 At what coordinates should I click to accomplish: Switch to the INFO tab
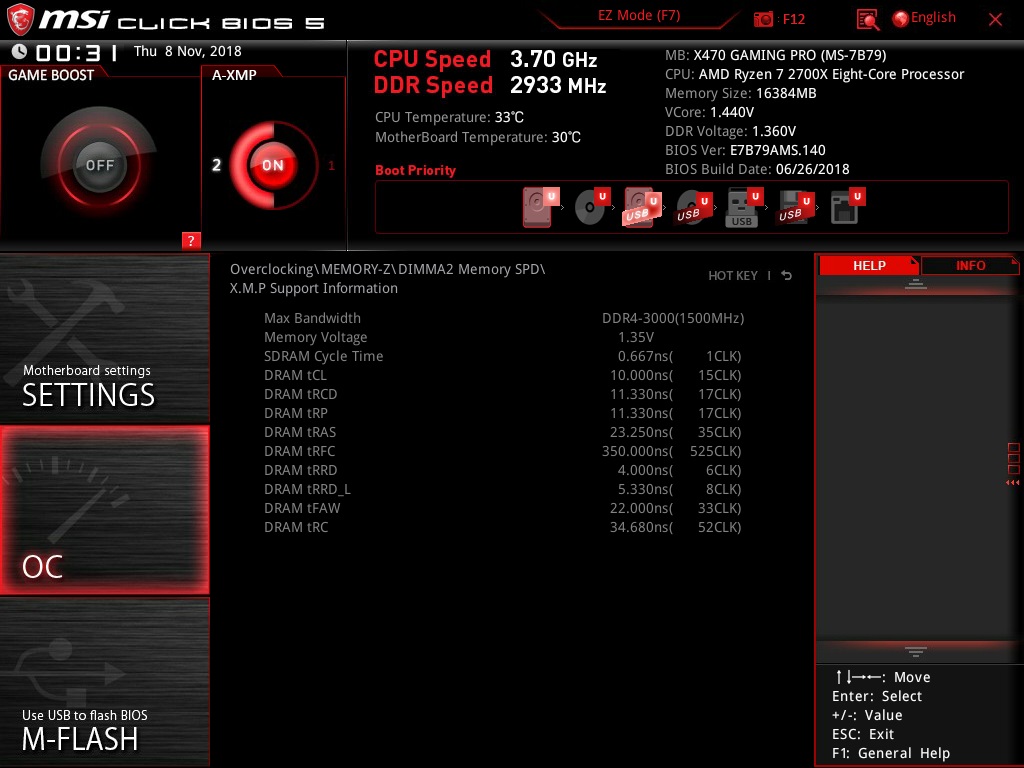(x=970, y=265)
